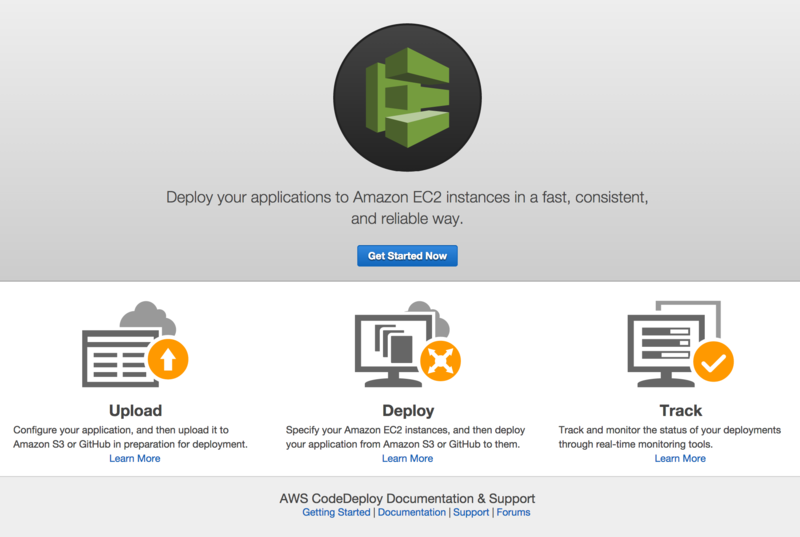This screenshot has height=537, width=800.
Task: Click the 'Track and monitor the status' description
Action: tap(669, 437)
